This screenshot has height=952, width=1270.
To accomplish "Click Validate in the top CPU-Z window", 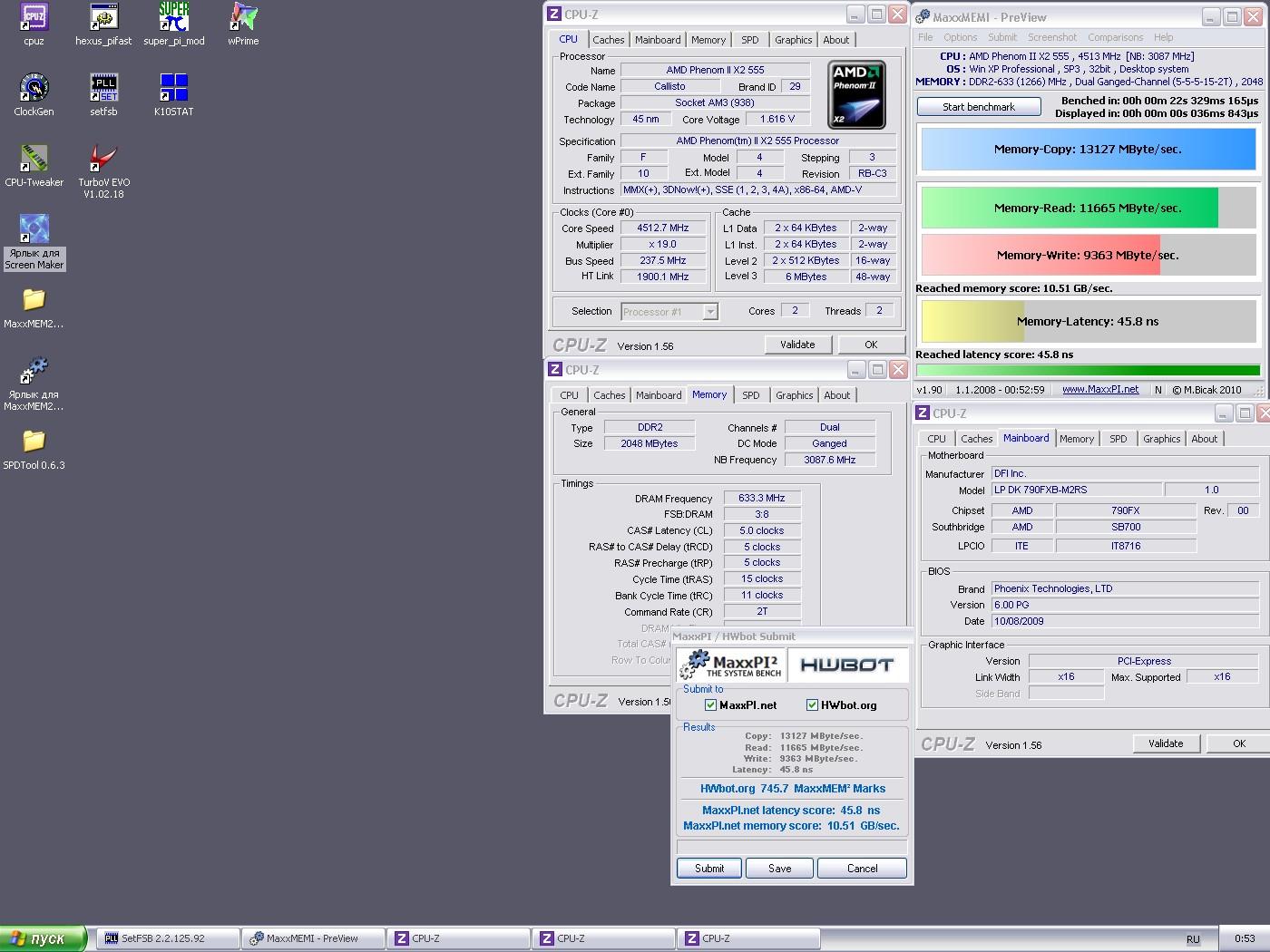I will pyautogui.click(x=798, y=345).
